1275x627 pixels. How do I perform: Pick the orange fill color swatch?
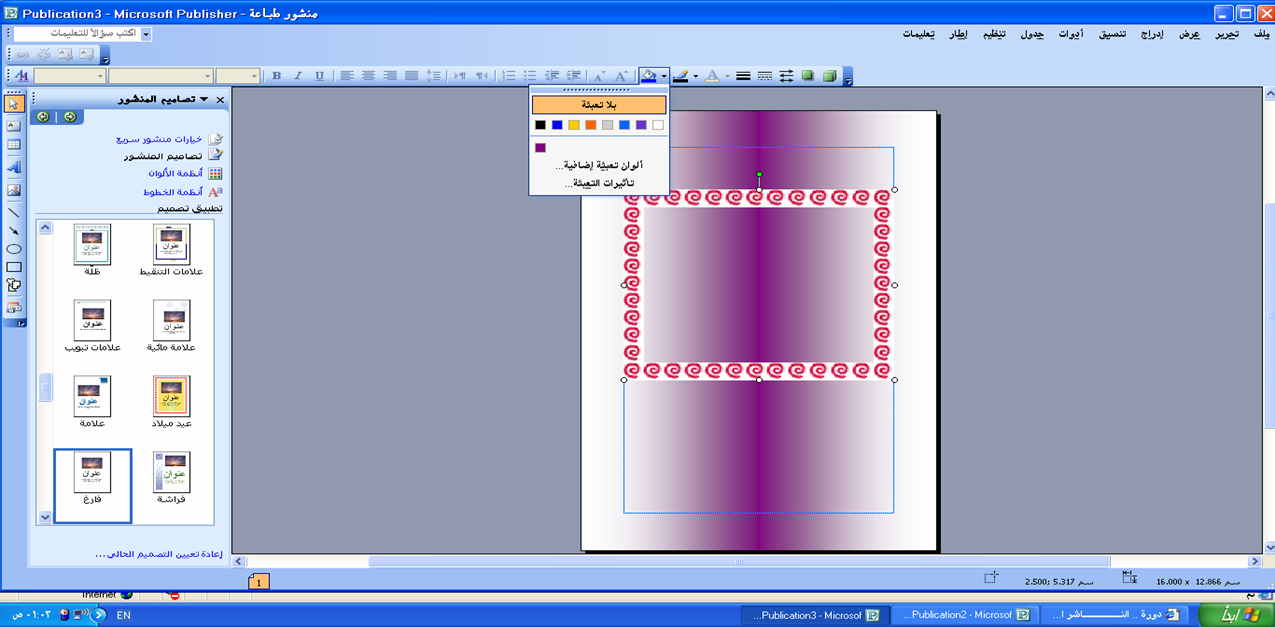point(591,125)
